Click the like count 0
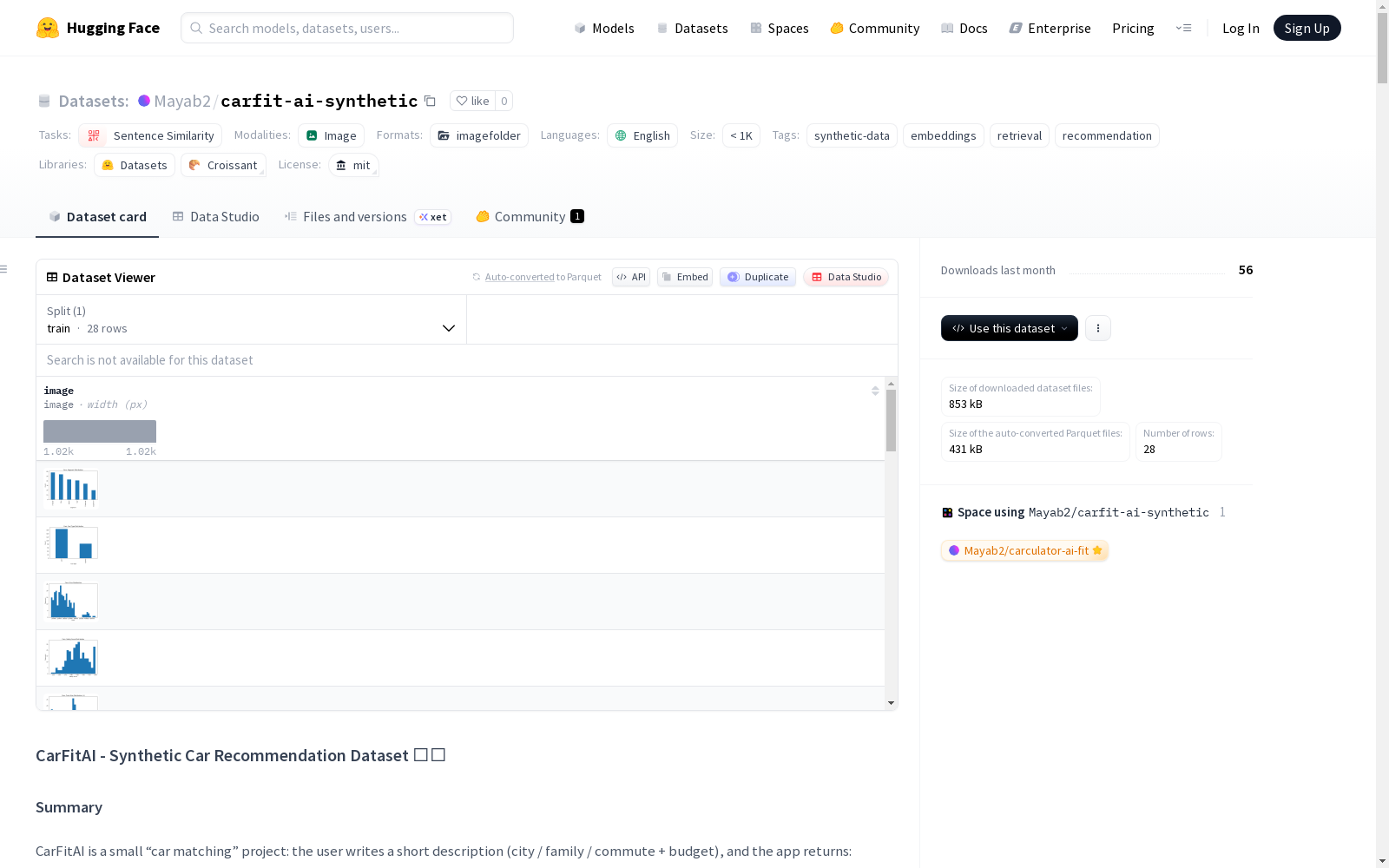The image size is (1389, 868). 504,101
